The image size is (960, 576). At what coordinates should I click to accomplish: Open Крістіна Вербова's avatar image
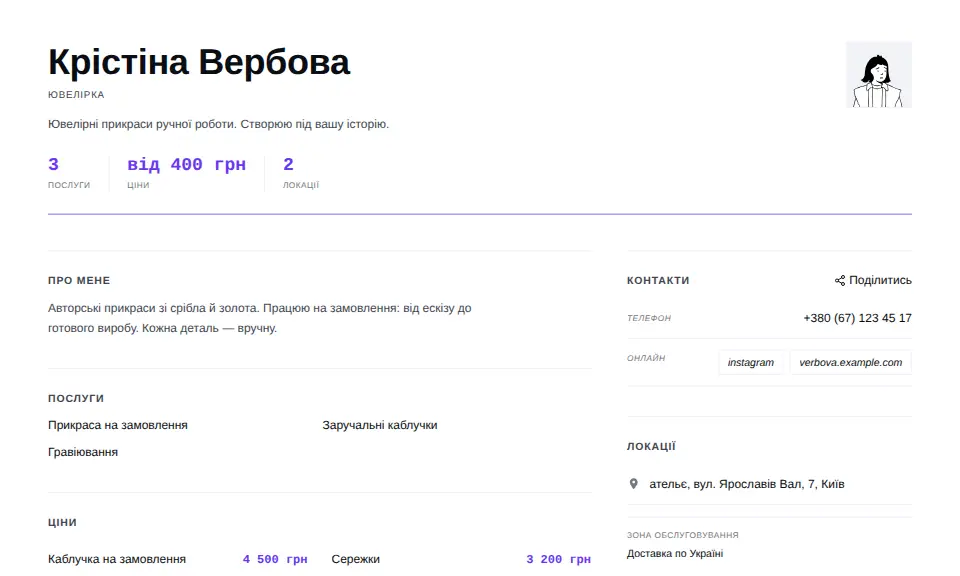coord(879,75)
